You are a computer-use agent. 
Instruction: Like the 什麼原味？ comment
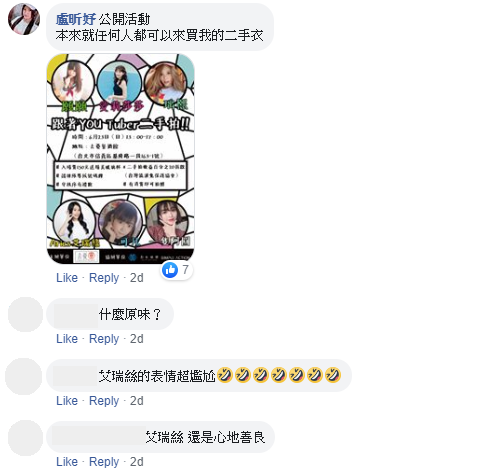[67, 339]
